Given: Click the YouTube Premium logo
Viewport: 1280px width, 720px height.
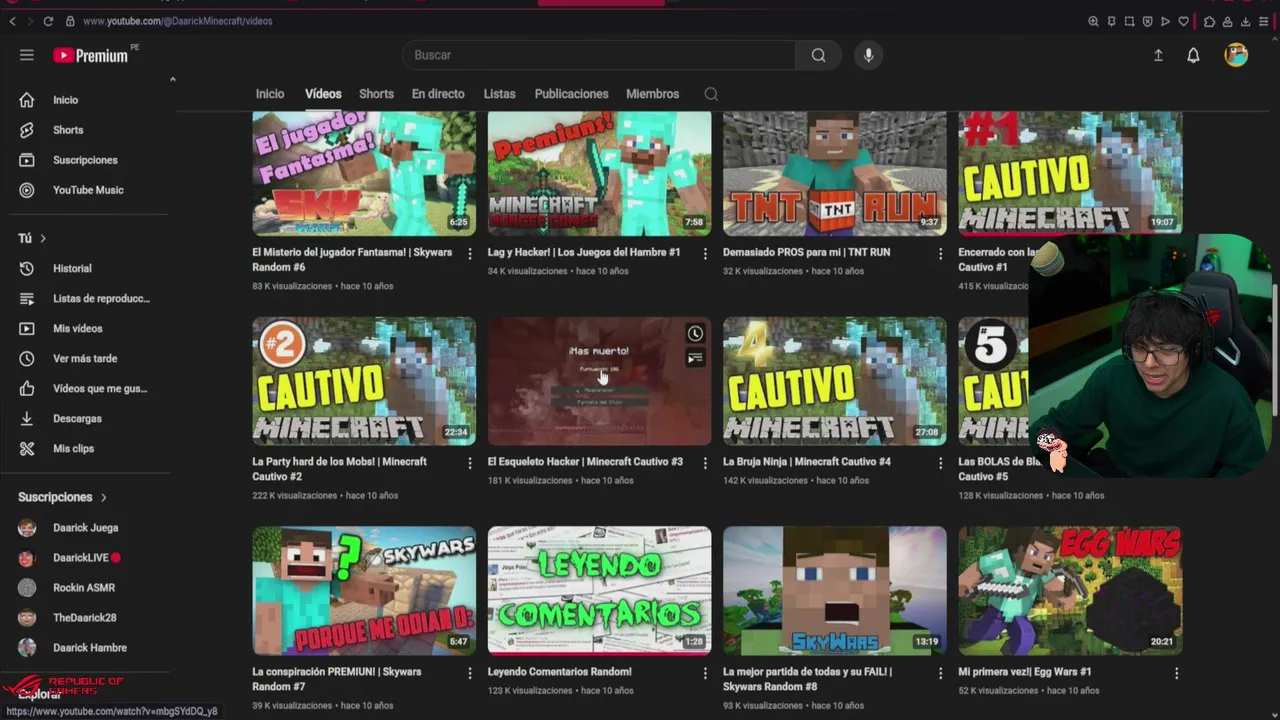Looking at the screenshot, I should click(91, 55).
